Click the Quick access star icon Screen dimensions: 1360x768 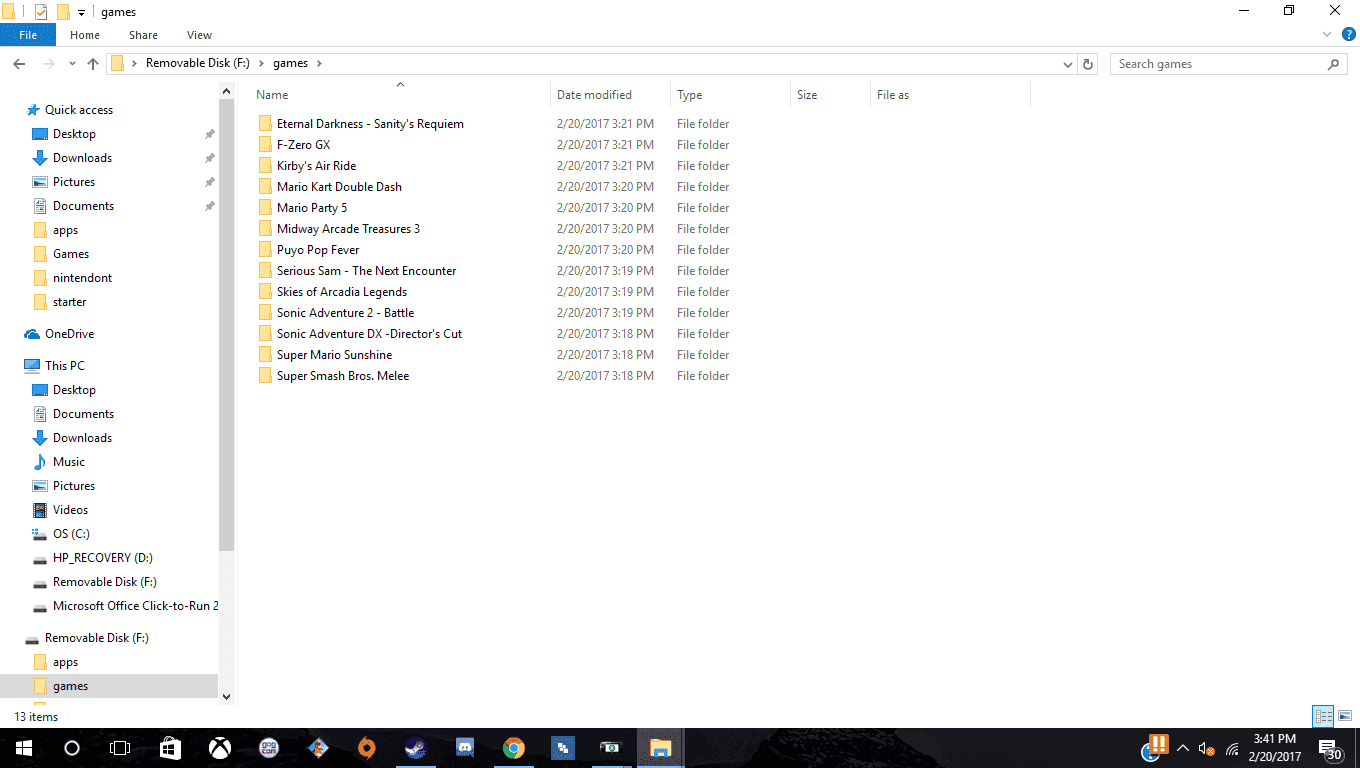point(33,110)
